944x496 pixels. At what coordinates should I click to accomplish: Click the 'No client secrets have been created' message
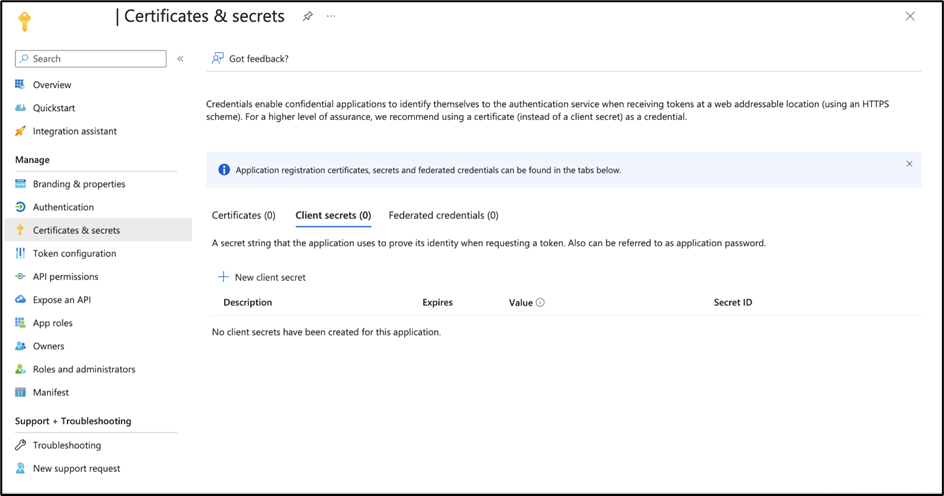[x=326, y=332]
